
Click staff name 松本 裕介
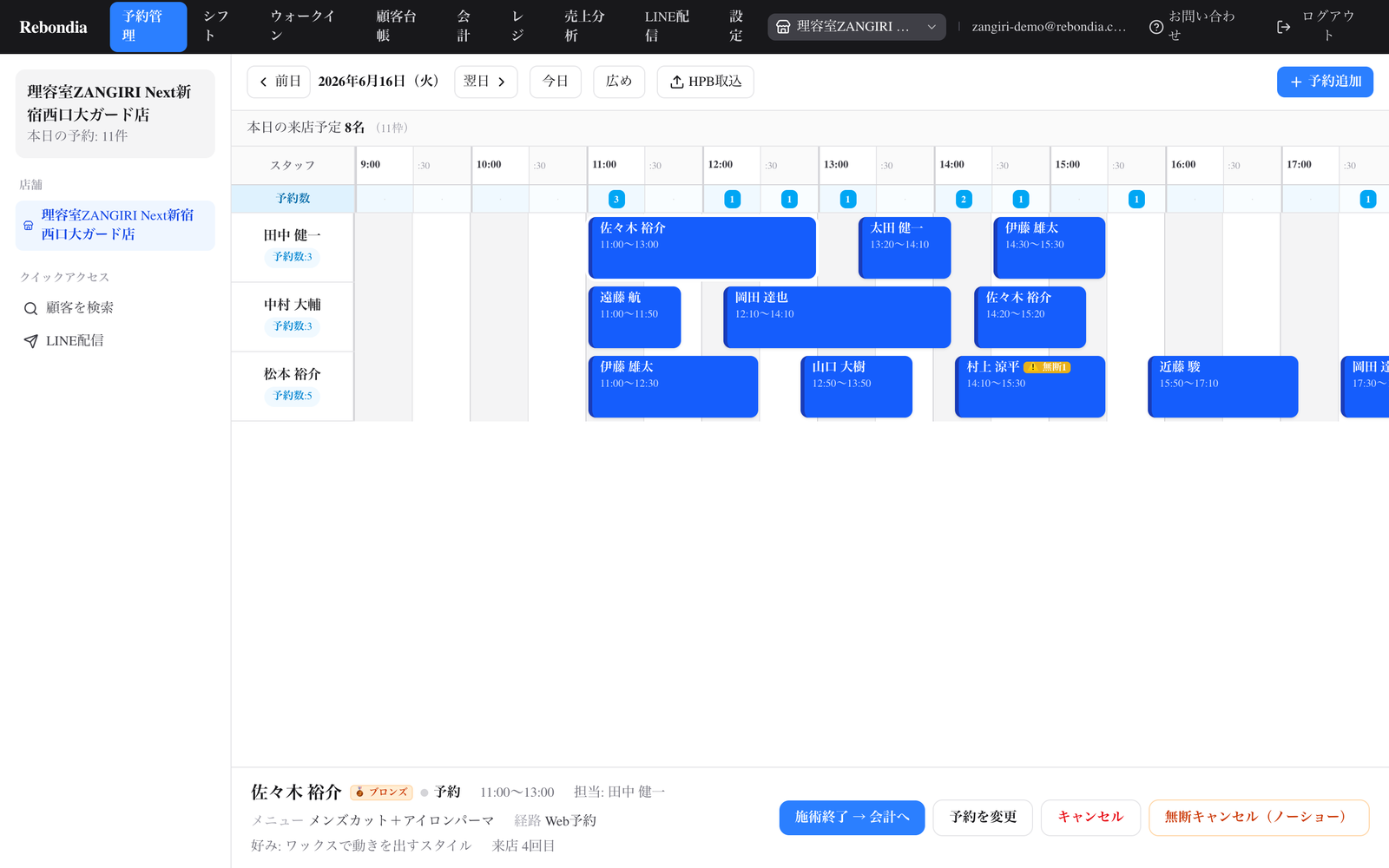(293, 374)
